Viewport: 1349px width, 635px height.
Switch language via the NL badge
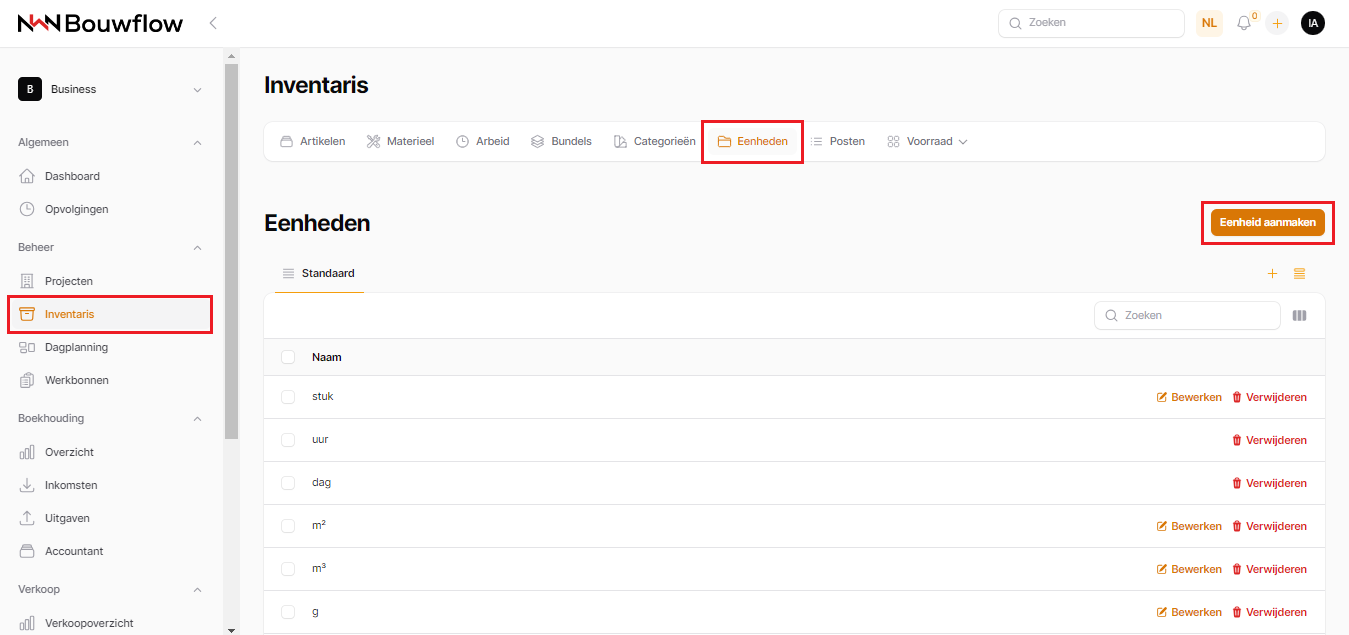(x=1209, y=23)
